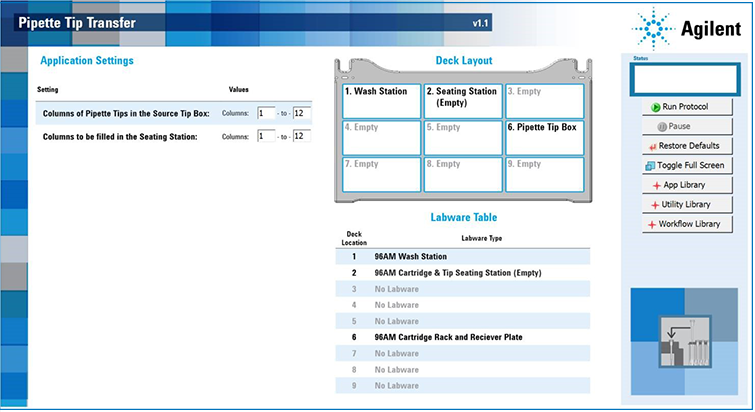Select Seating Station deck position 2
Screen dimensions: 755x412
click(x=462, y=101)
